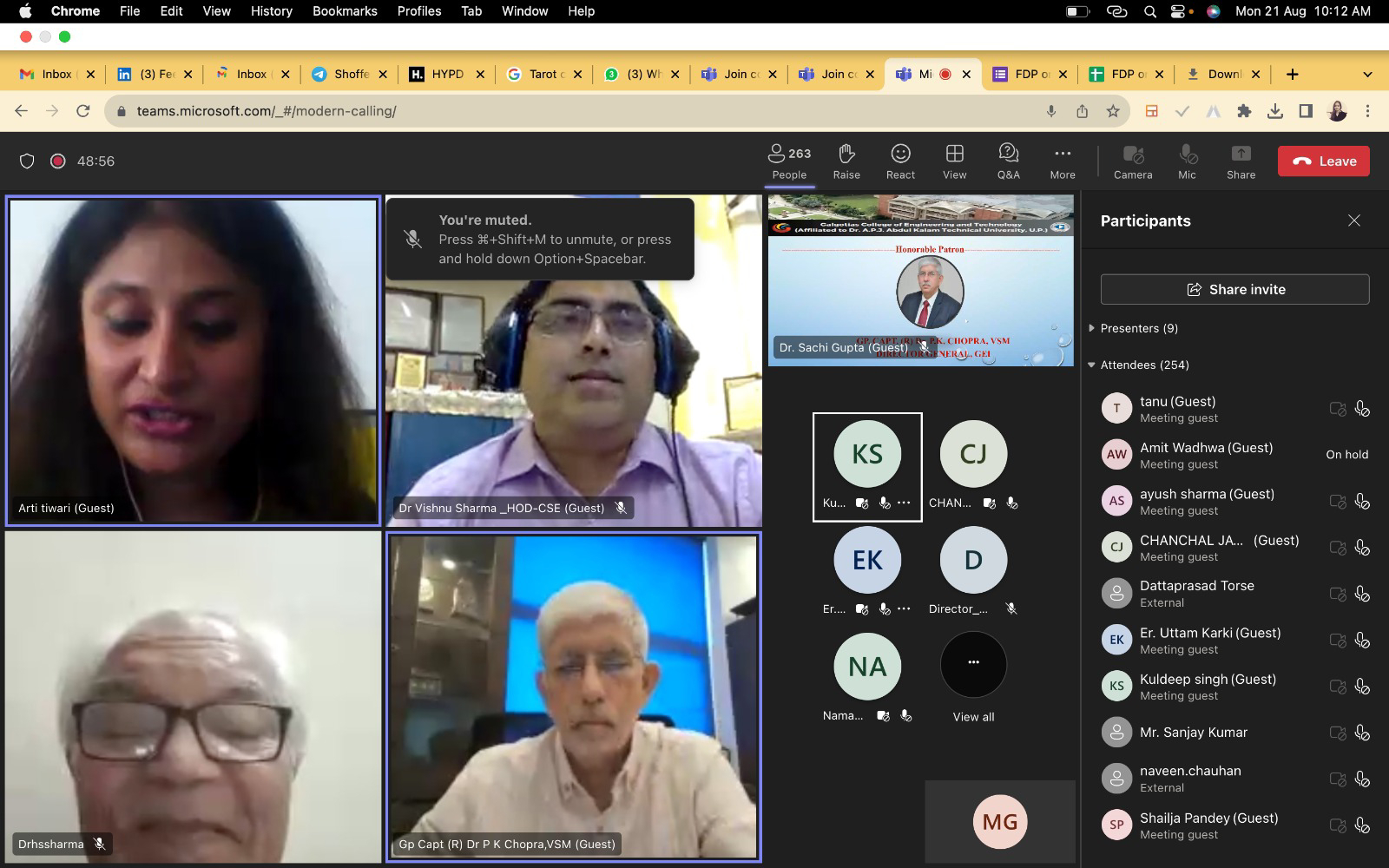Click mic icon for Er. Uttam Karki
This screenshot has width=1389, height=868.
tap(1362, 641)
